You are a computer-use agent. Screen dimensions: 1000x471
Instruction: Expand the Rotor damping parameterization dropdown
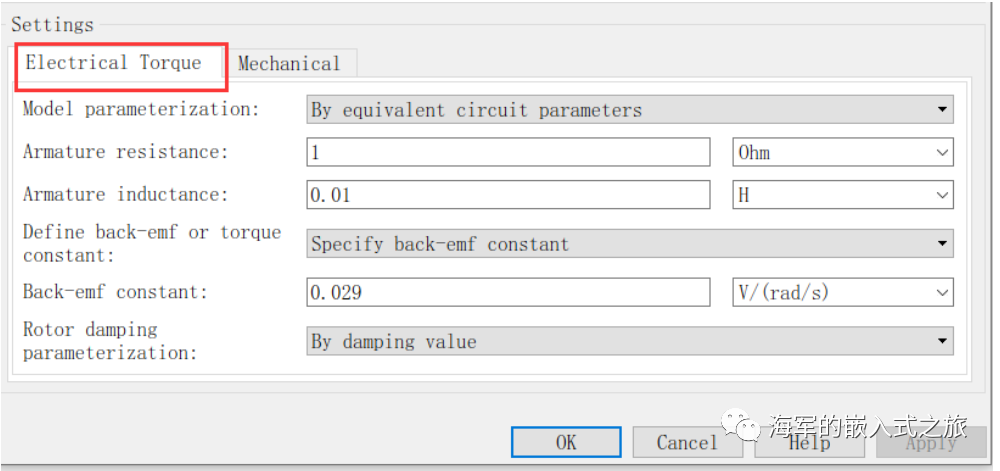629,342
